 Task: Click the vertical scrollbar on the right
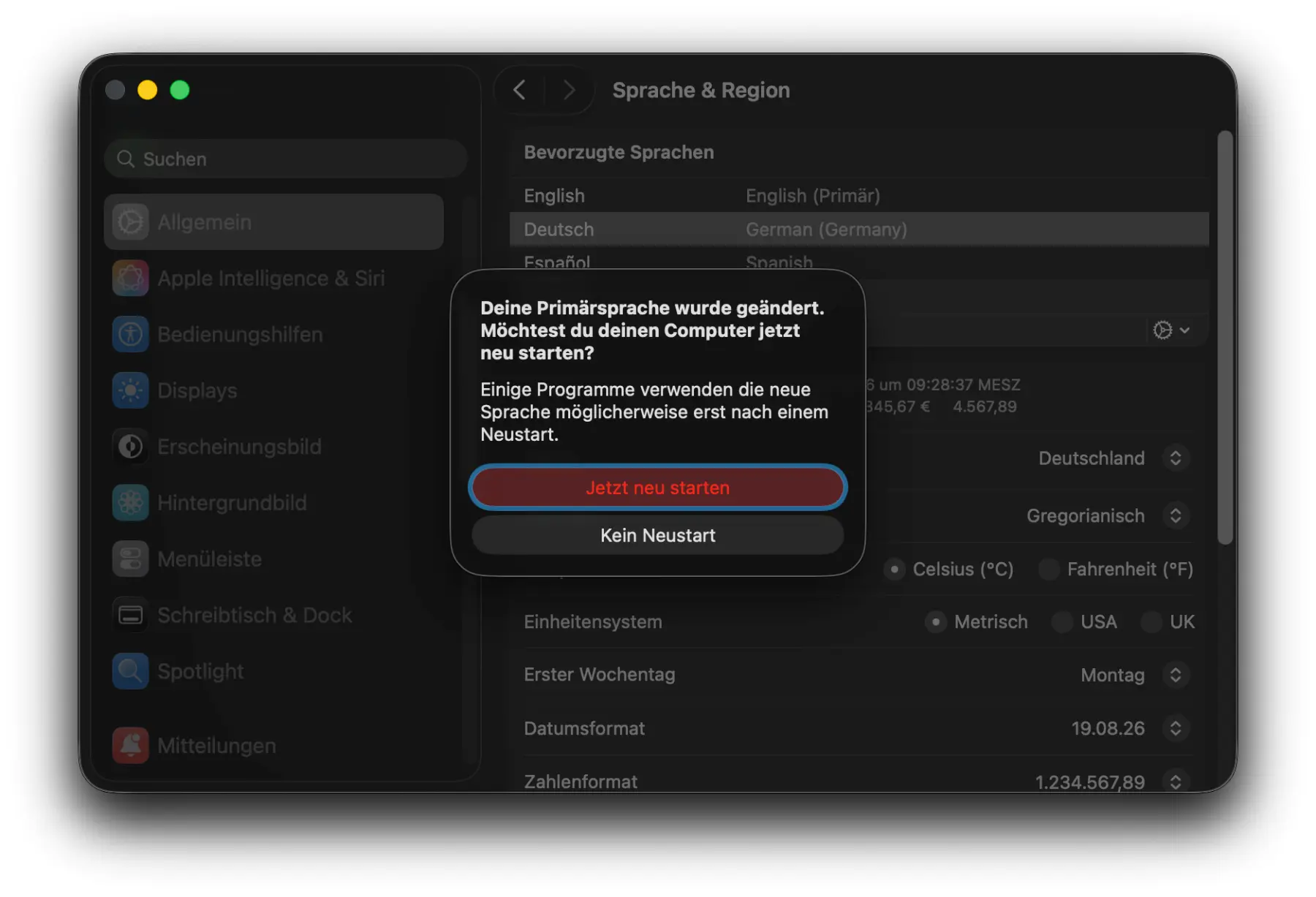click(x=1225, y=336)
